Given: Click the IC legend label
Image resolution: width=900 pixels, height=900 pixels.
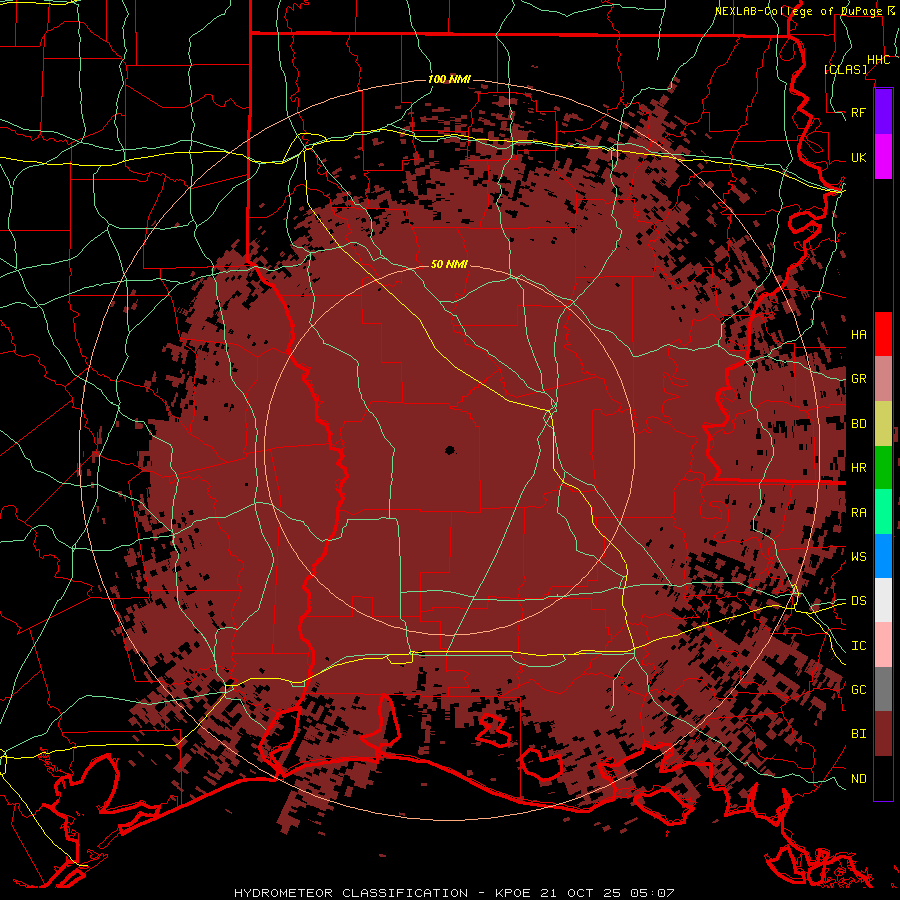Looking at the screenshot, I should 858,646.
